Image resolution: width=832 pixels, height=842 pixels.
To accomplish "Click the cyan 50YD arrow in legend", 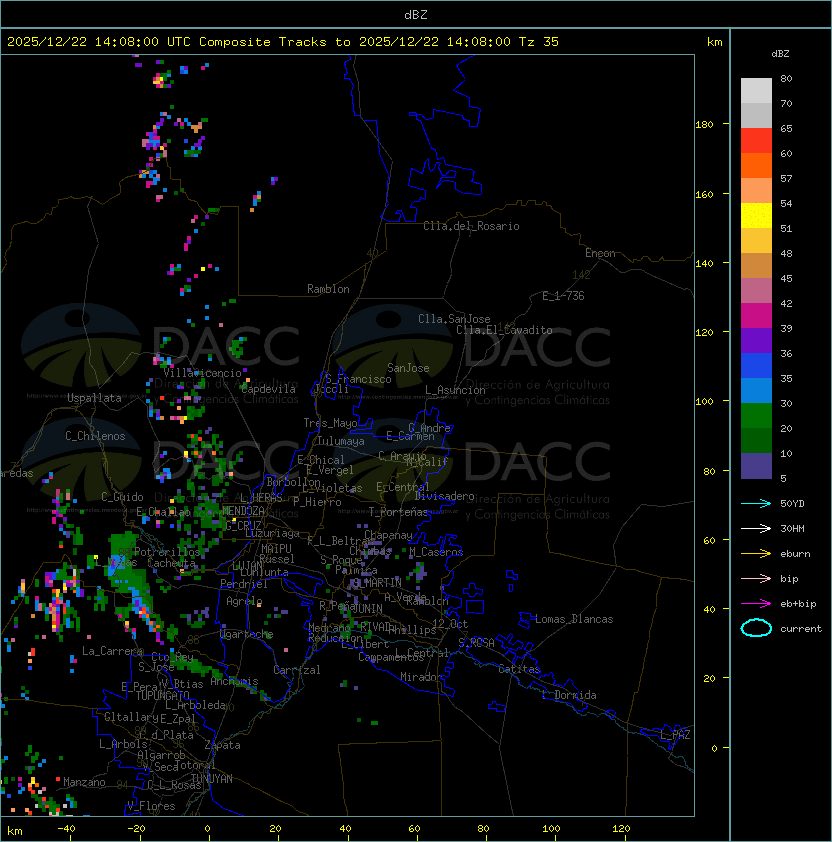I will pyautogui.click(x=756, y=504).
